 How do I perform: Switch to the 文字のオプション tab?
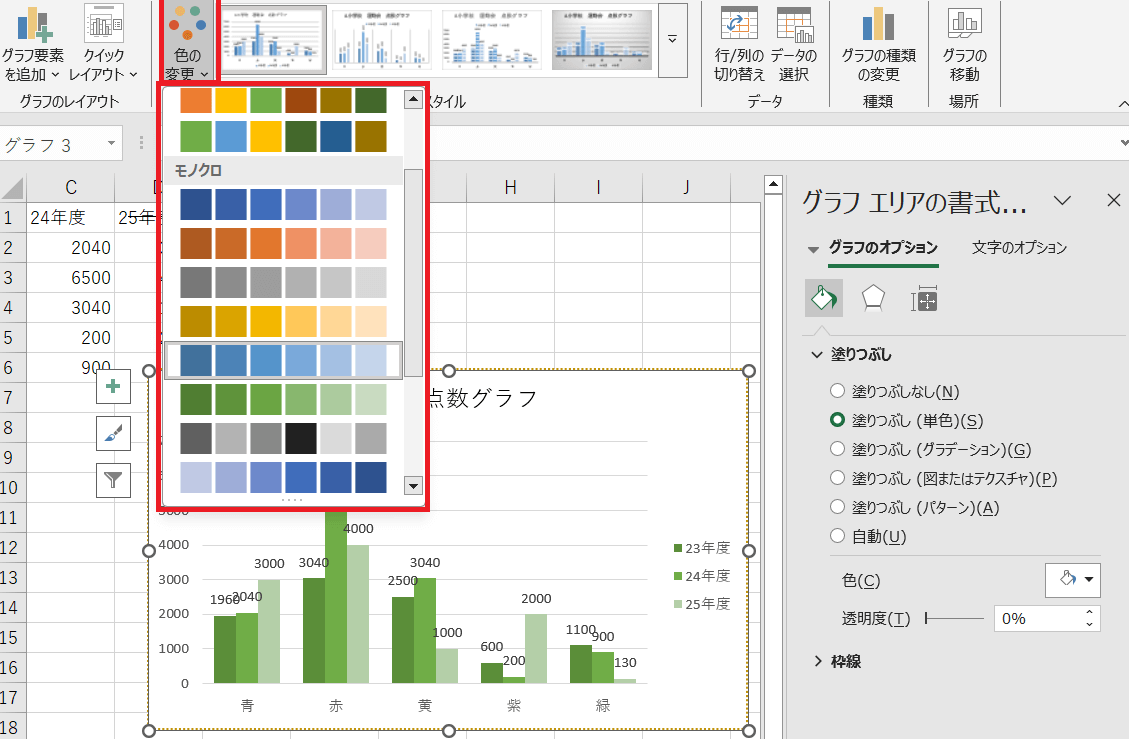point(1019,248)
